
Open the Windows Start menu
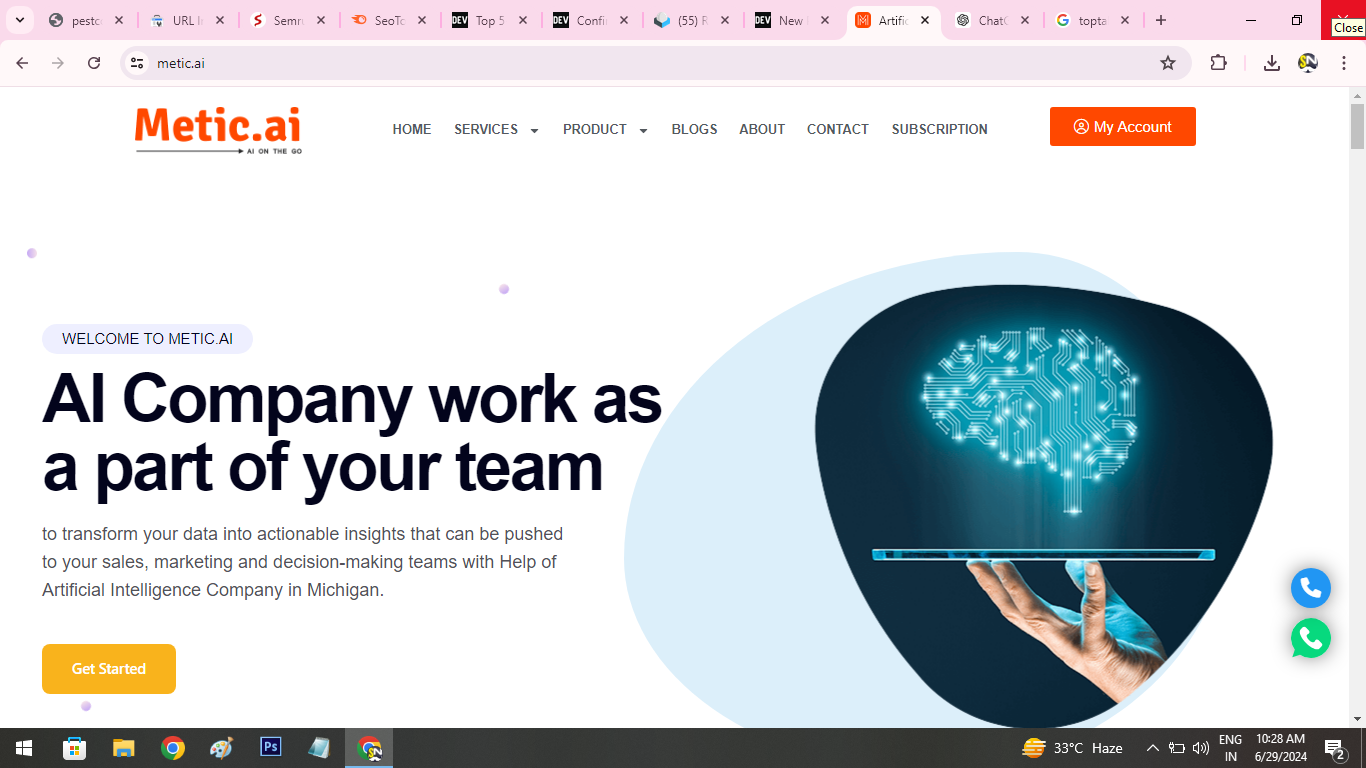coord(24,748)
